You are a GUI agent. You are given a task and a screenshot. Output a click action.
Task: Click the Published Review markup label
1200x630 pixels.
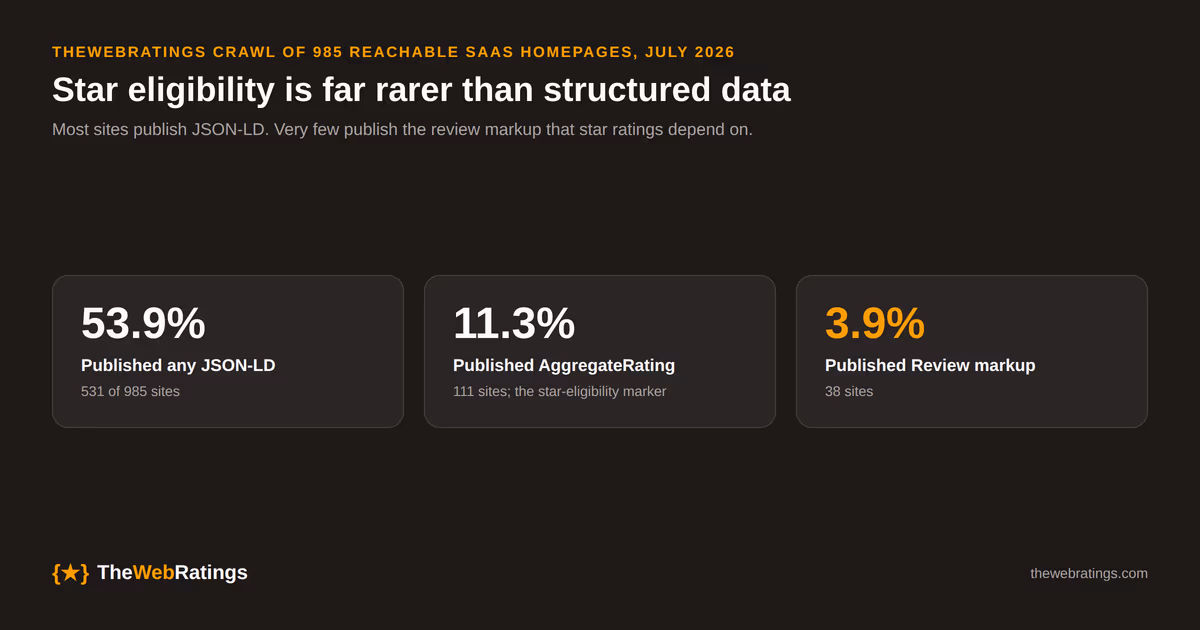click(x=930, y=366)
